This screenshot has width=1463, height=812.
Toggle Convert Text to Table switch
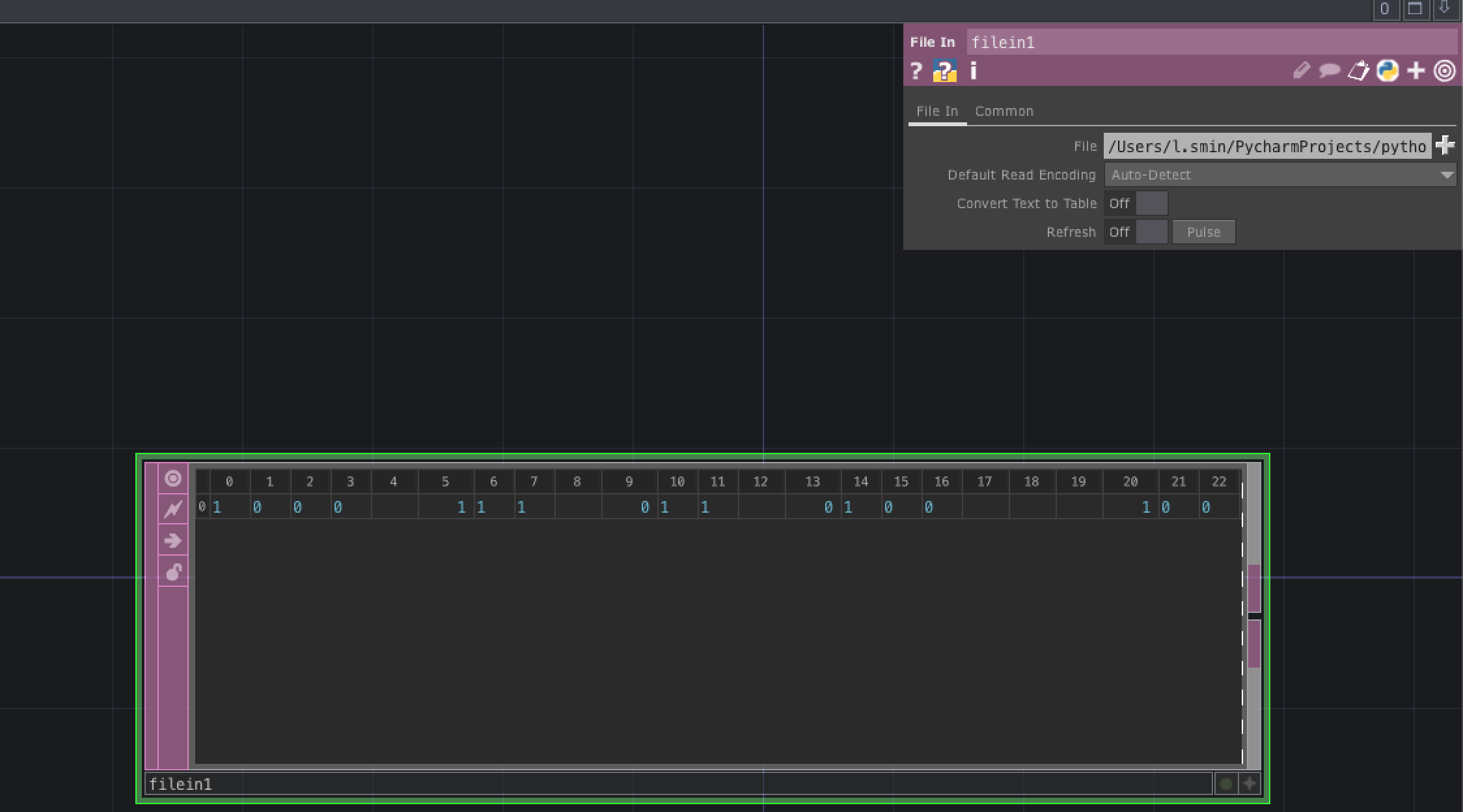(x=1151, y=204)
